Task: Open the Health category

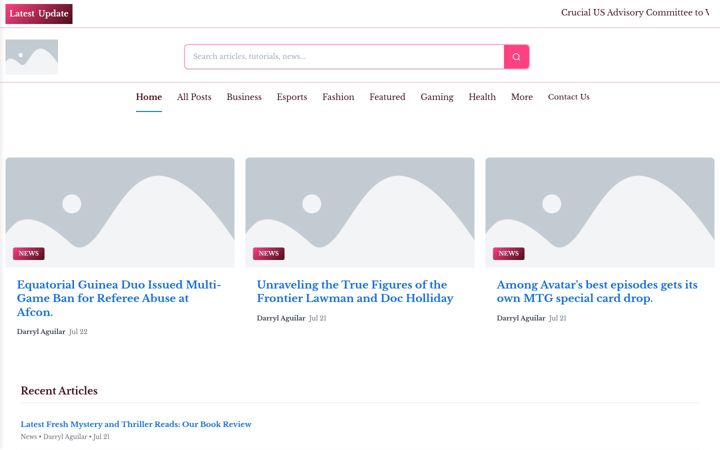Action: pos(482,97)
